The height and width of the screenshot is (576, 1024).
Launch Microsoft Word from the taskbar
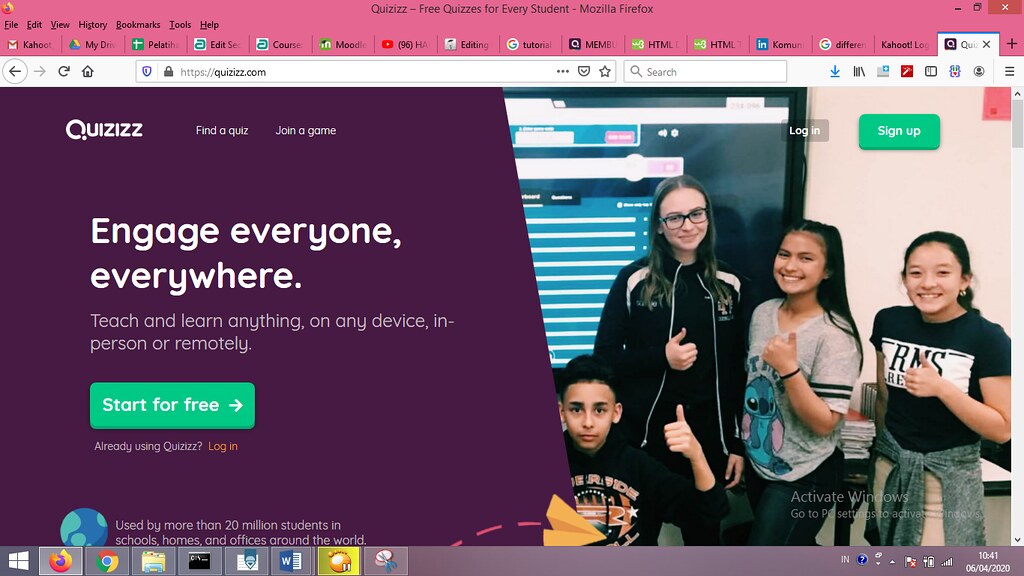click(x=292, y=561)
